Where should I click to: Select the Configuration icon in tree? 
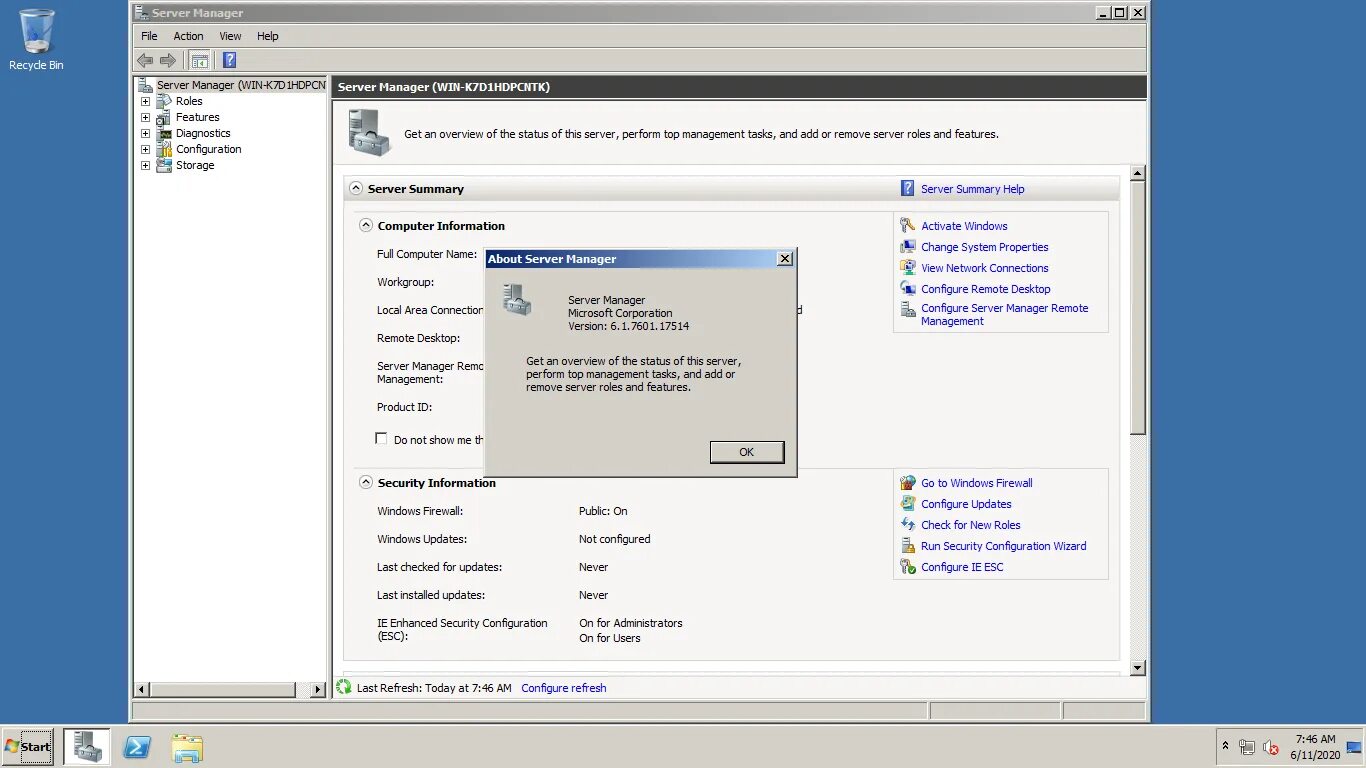(164, 149)
